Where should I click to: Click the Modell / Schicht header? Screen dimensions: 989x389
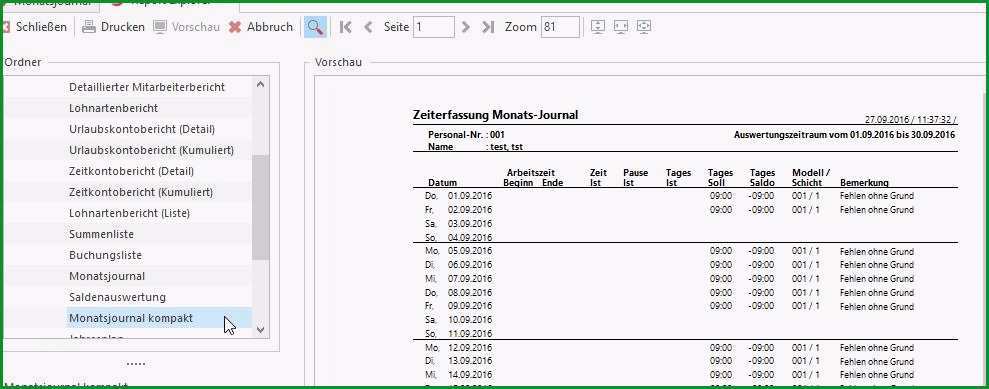tap(811, 178)
